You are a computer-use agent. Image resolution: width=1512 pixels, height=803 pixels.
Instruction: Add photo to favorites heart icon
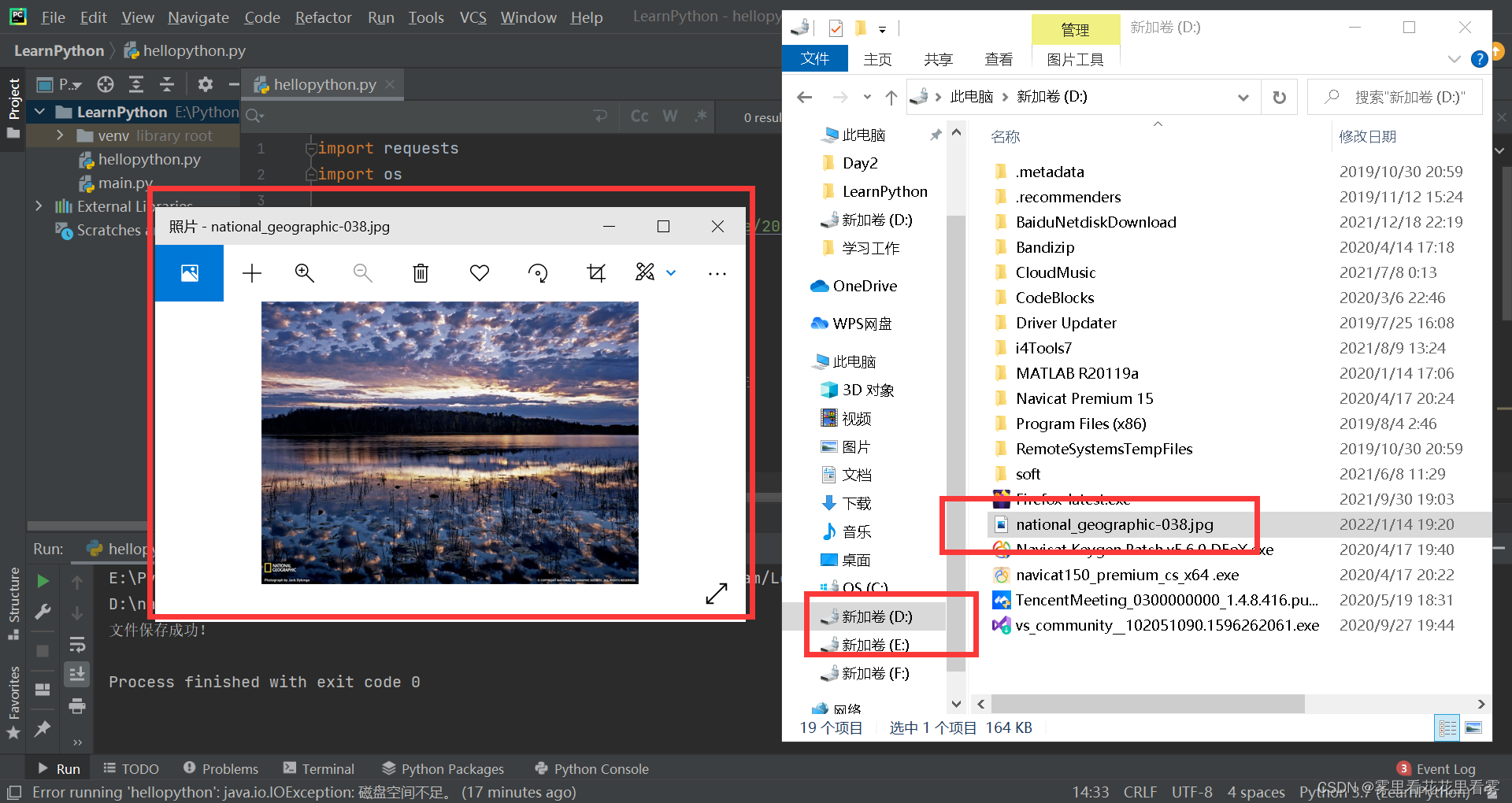click(480, 273)
